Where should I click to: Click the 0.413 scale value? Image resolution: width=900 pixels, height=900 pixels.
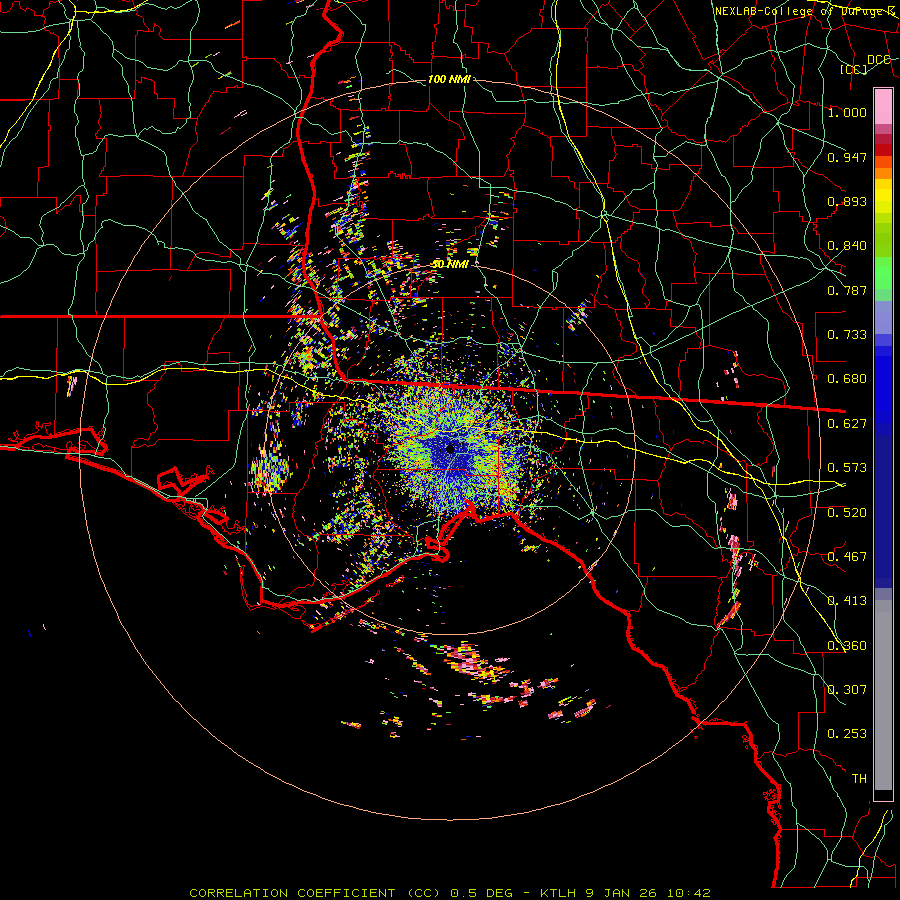point(847,601)
